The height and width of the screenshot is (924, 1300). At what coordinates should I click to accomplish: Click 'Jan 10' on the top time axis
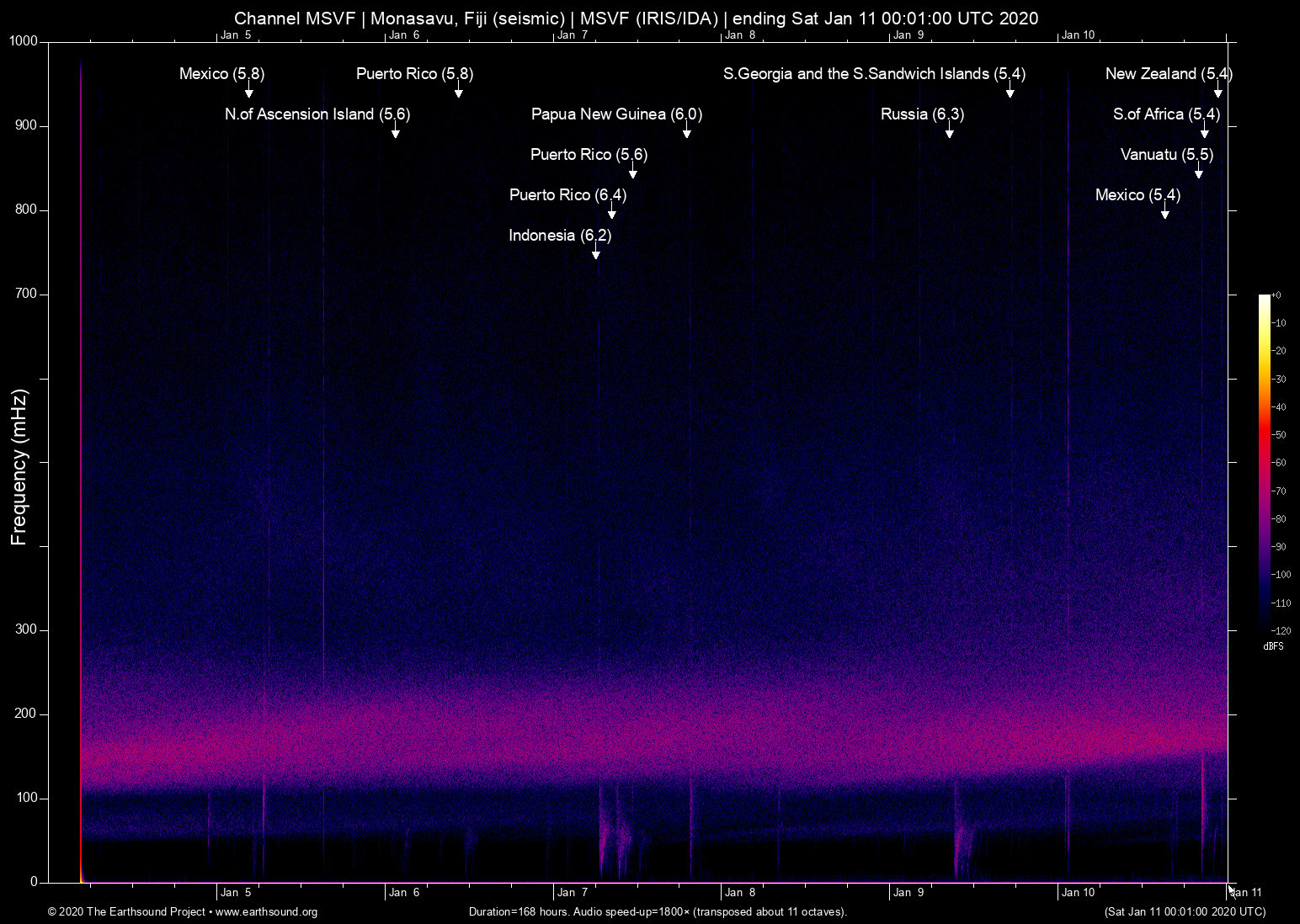tap(1079, 35)
